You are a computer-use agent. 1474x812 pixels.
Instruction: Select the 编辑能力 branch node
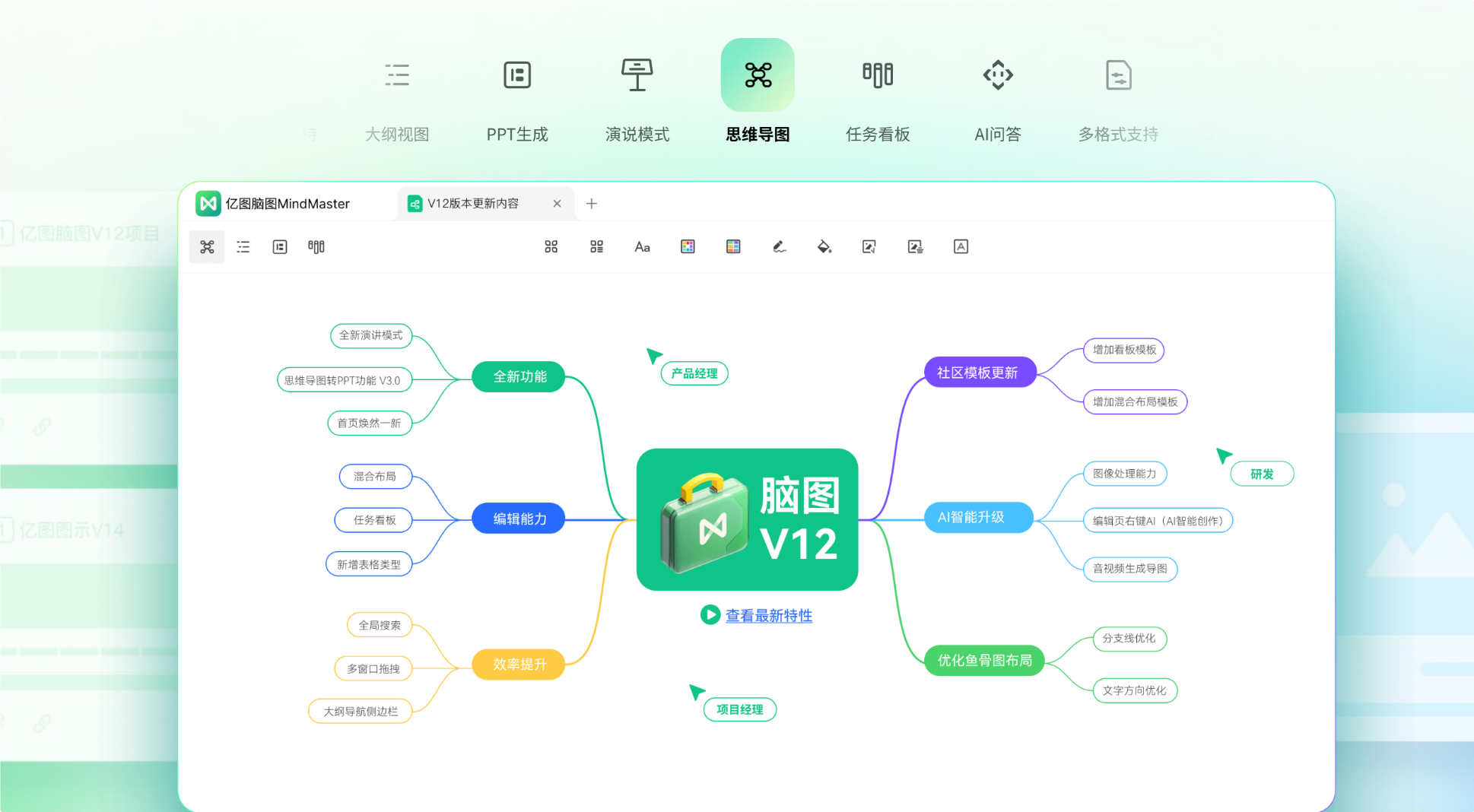519,519
